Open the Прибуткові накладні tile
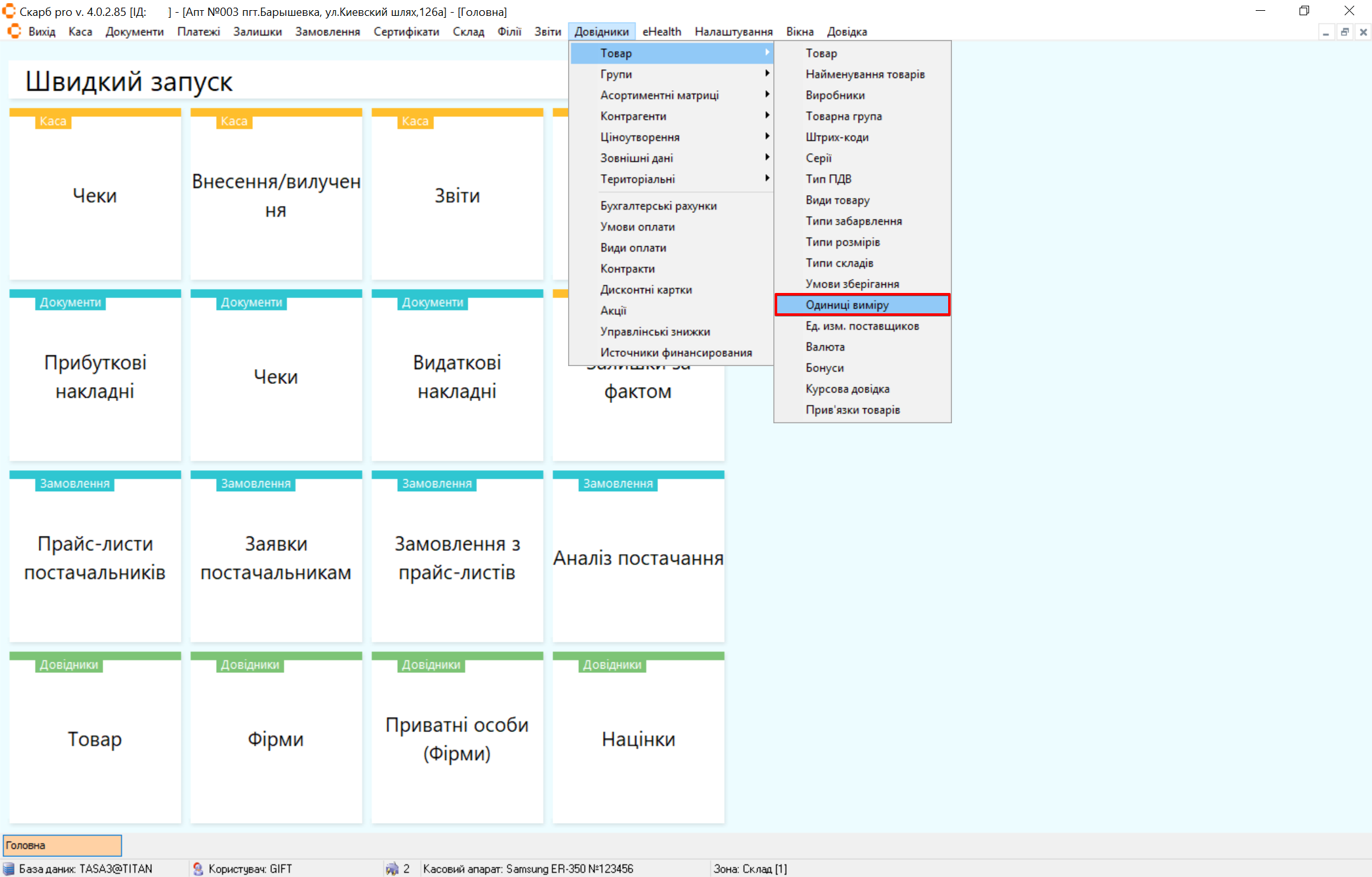The height and width of the screenshot is (877, 1372). [95, 376]
